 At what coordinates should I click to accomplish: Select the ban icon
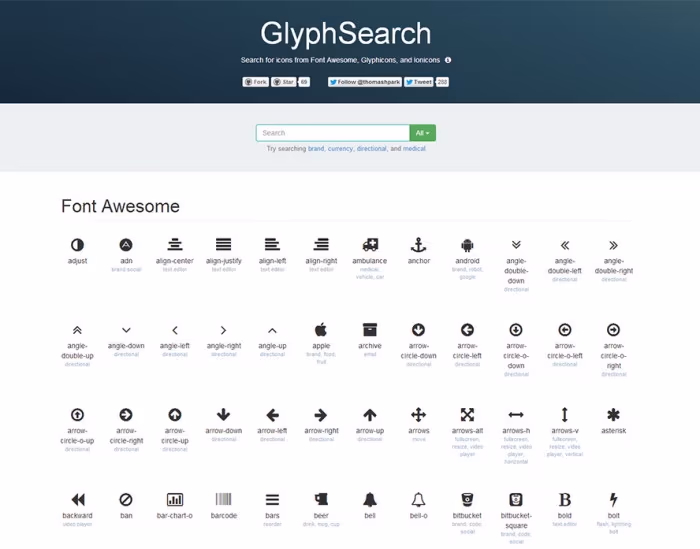click(126, 499)
